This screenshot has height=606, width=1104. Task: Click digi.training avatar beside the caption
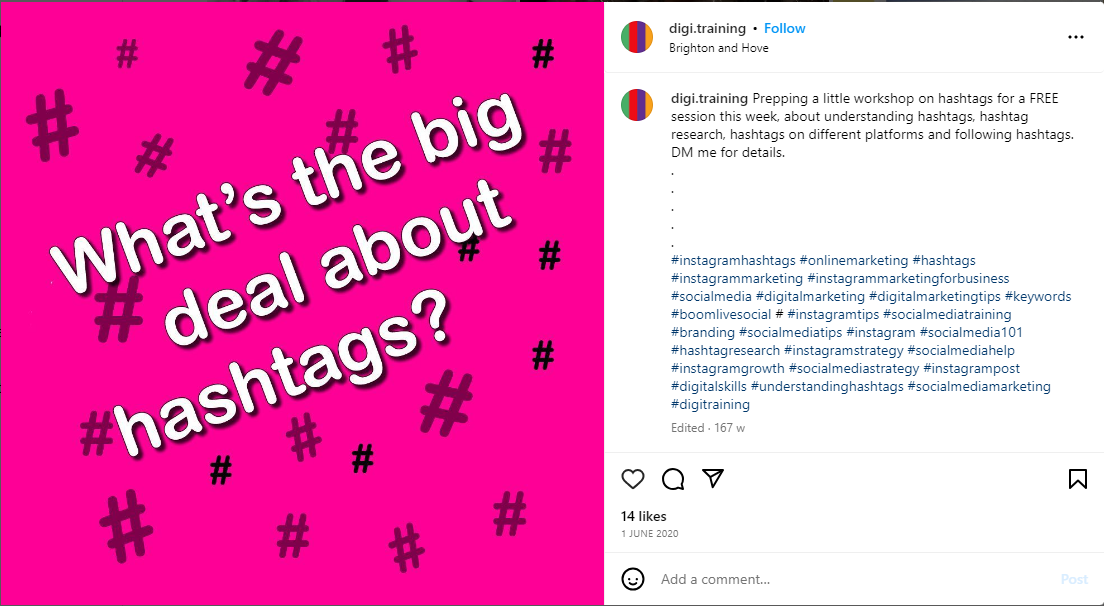click(x=637, y=105)
